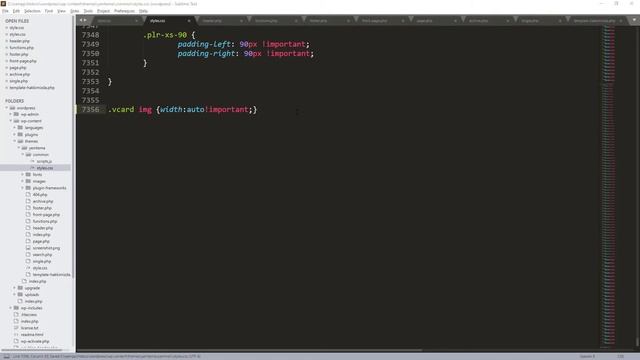Expand the uploads folder

click(x=15, y=294)
